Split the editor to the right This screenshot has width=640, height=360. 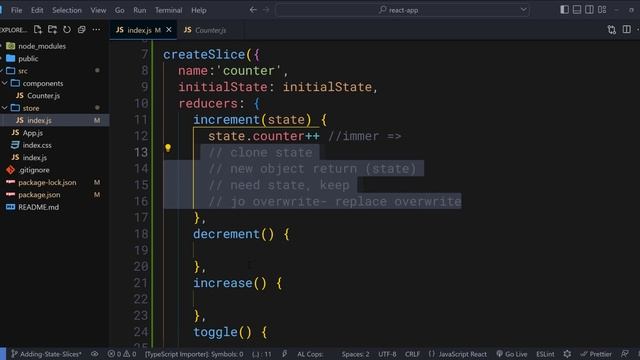627,29
